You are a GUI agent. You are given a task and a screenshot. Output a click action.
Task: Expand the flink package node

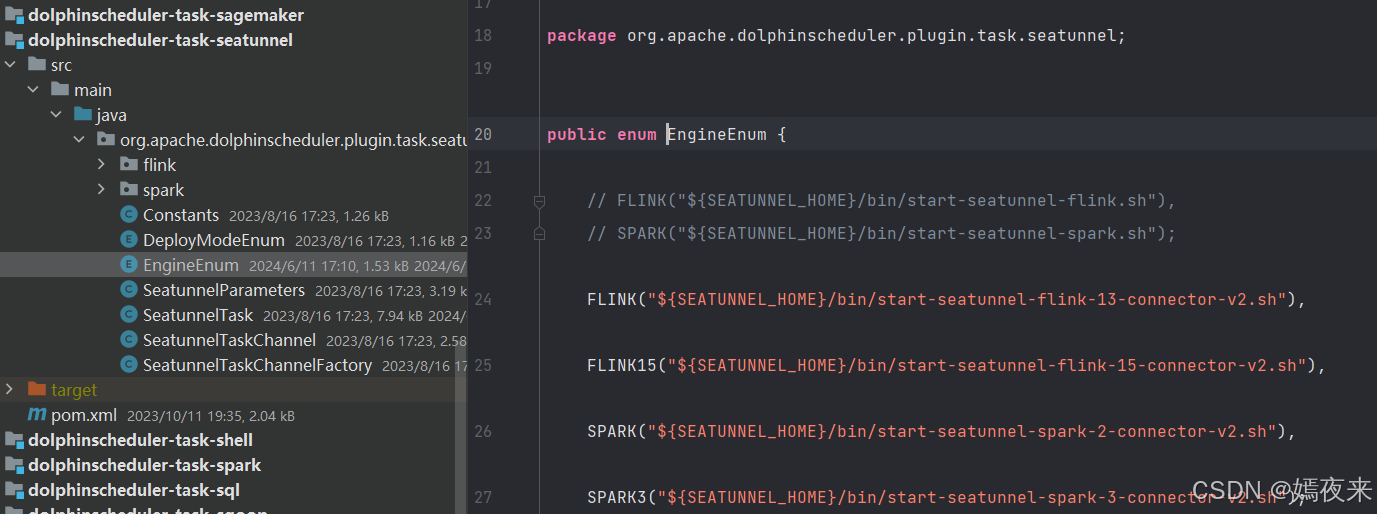[x=101, y=165]
